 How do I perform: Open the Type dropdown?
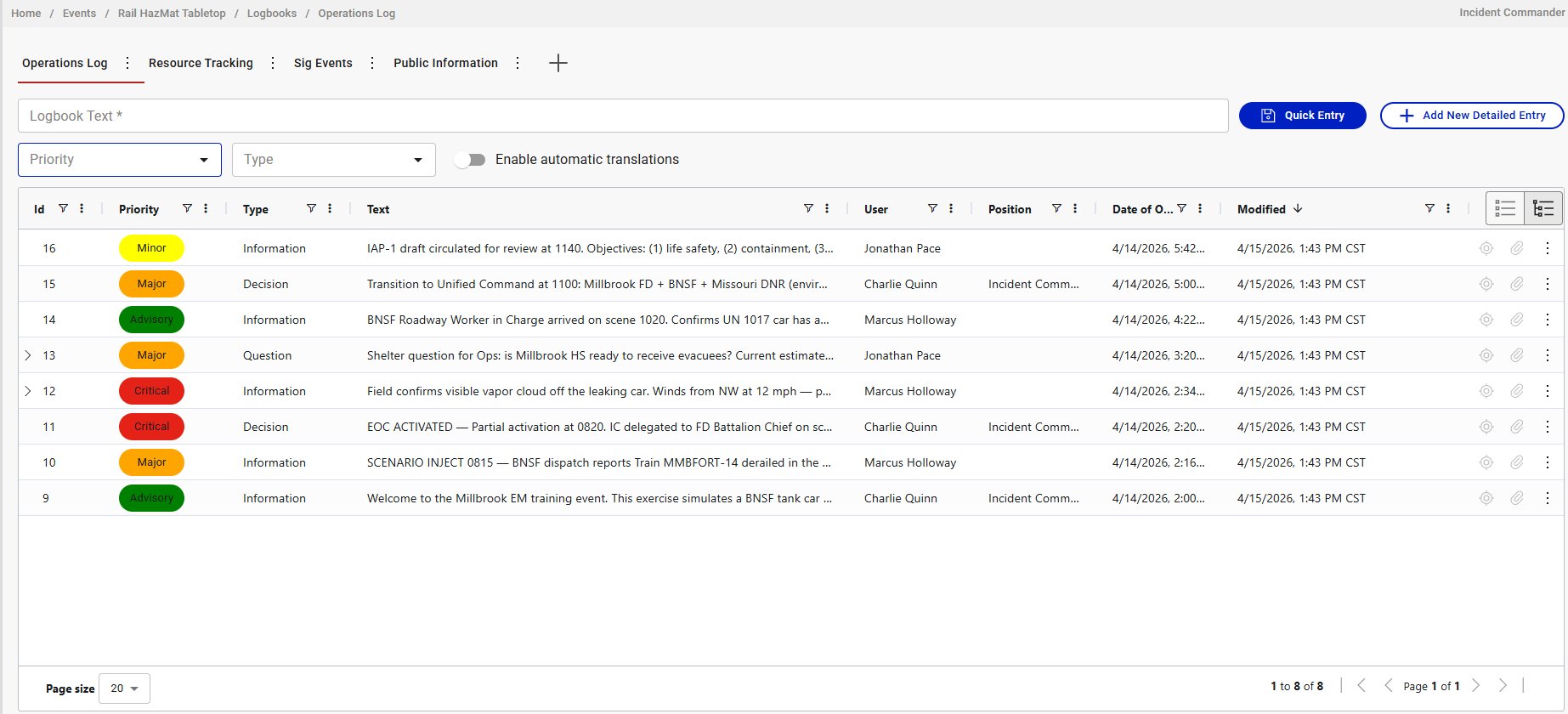pyautogui.click(x=333, y=160)
